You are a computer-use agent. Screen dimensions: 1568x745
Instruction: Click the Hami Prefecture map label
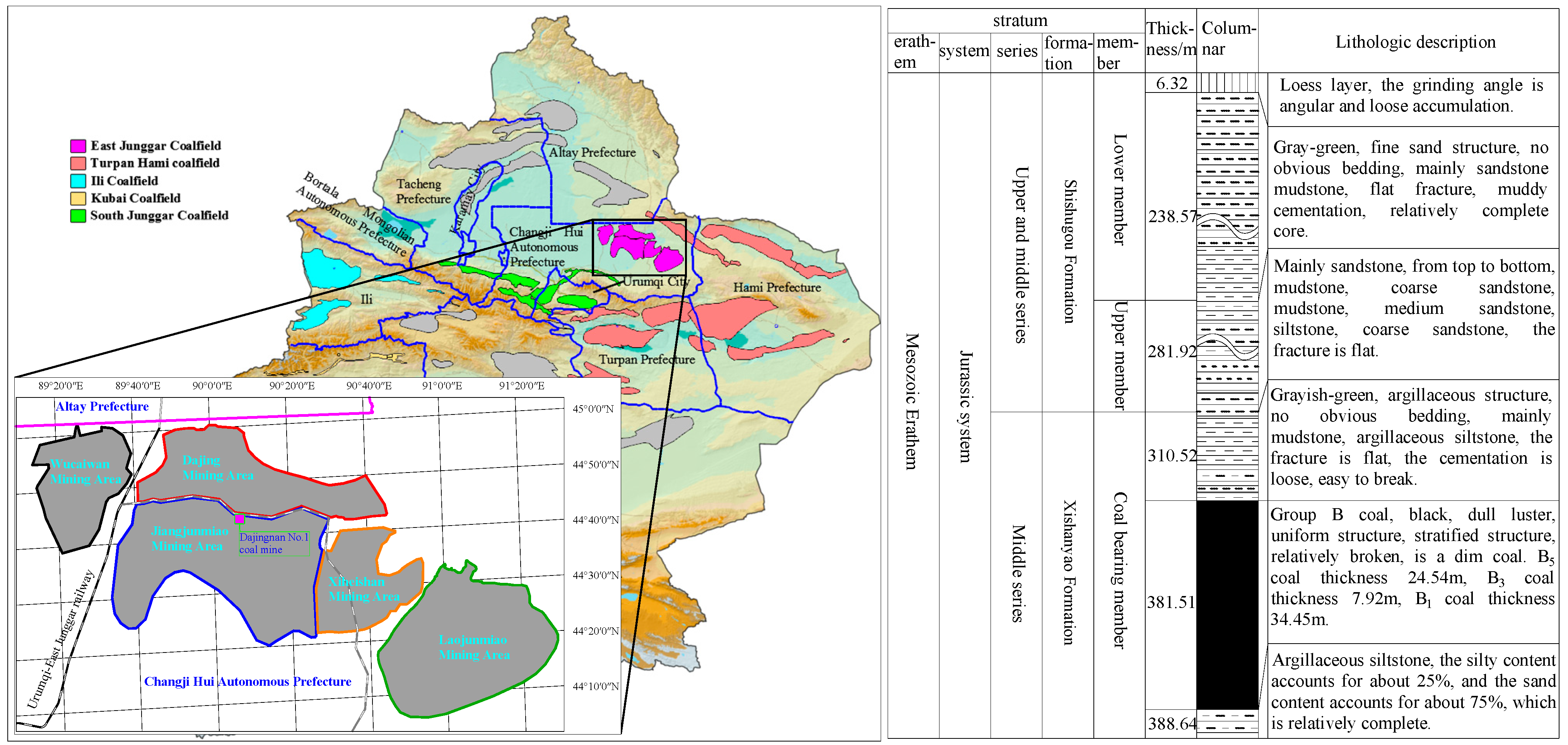pyautogui.click(x=777, y=288)
